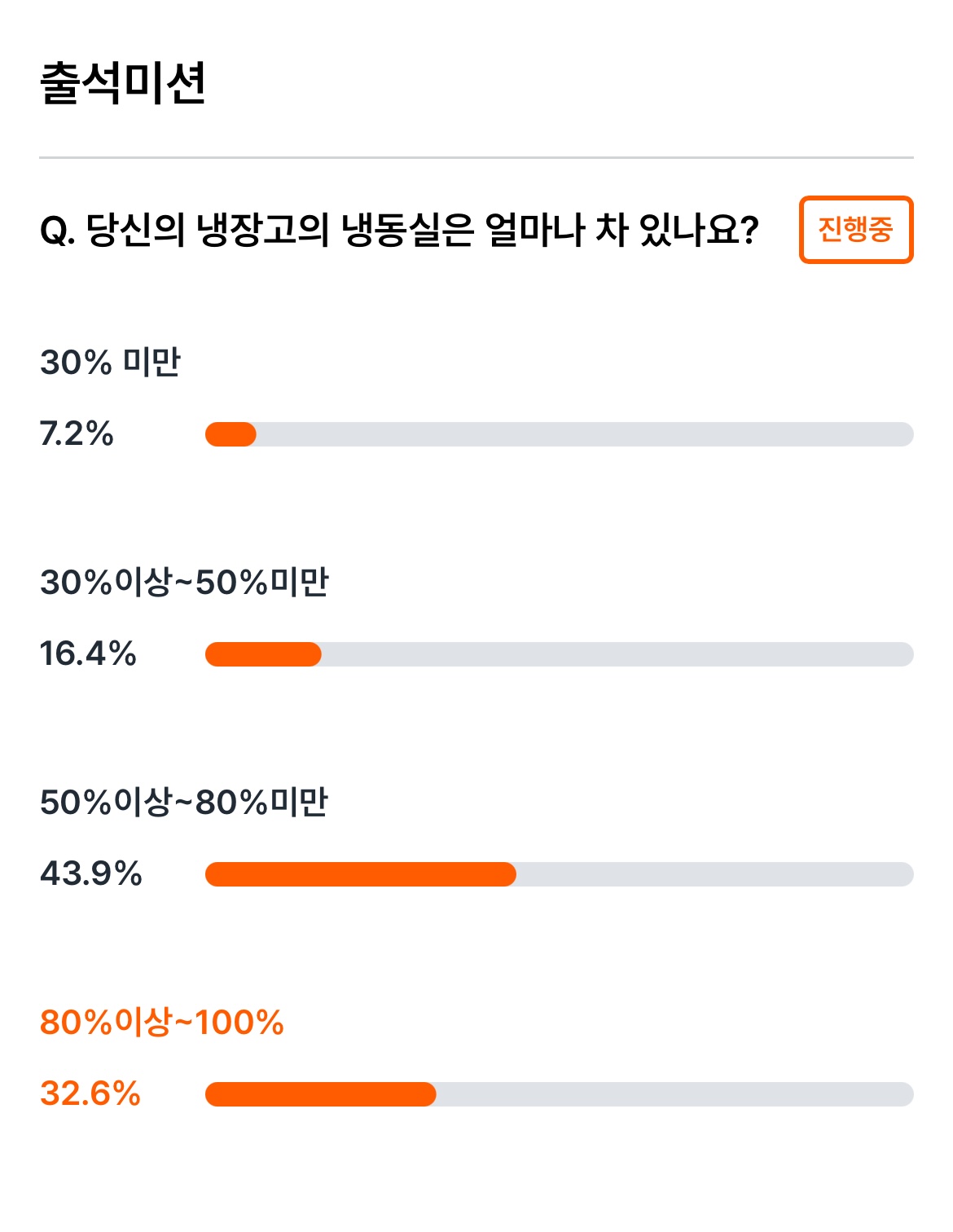Viewport: 953px width, 1232px height.
Task: Click the 7.2% result bar
Action: (x=560, y=434)
